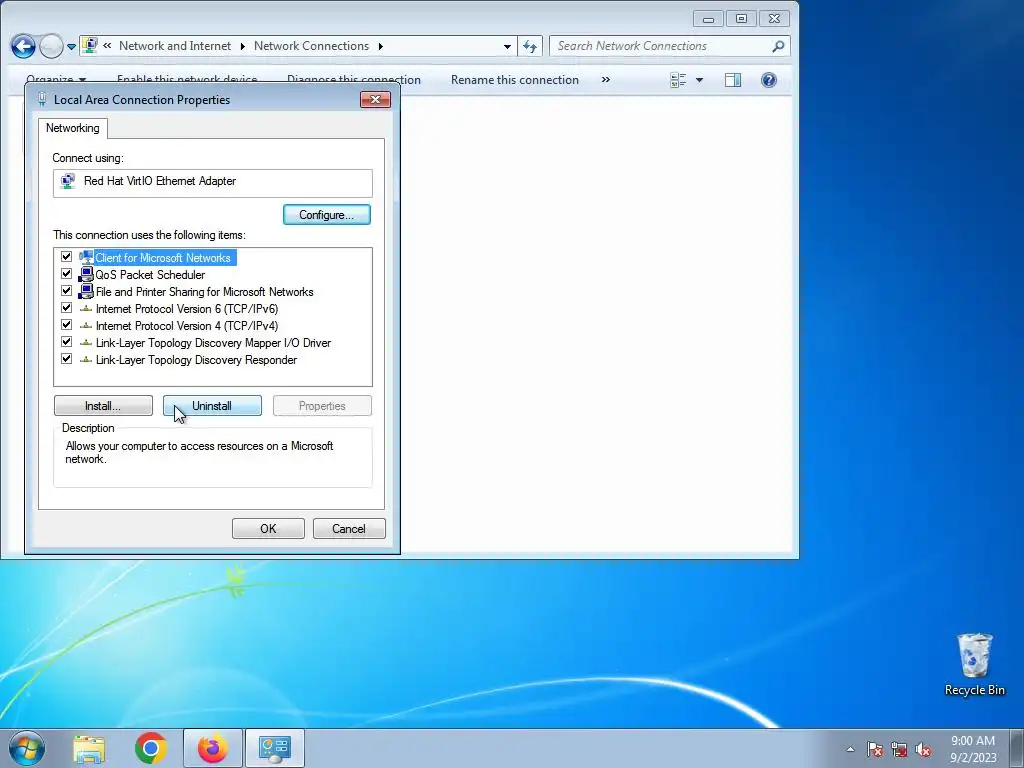Launch Firefox from taskbar

click(213, 748)
